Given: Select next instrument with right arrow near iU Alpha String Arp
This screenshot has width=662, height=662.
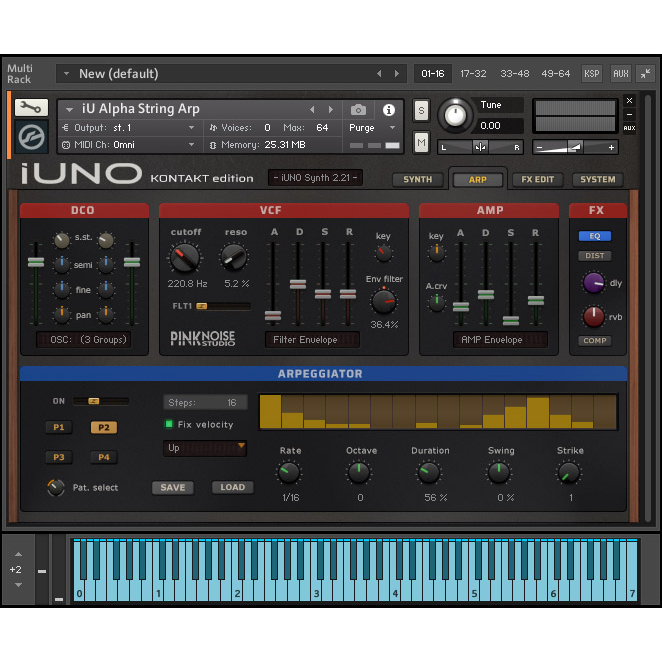Looking at the screenshot, I should point(331,110).
